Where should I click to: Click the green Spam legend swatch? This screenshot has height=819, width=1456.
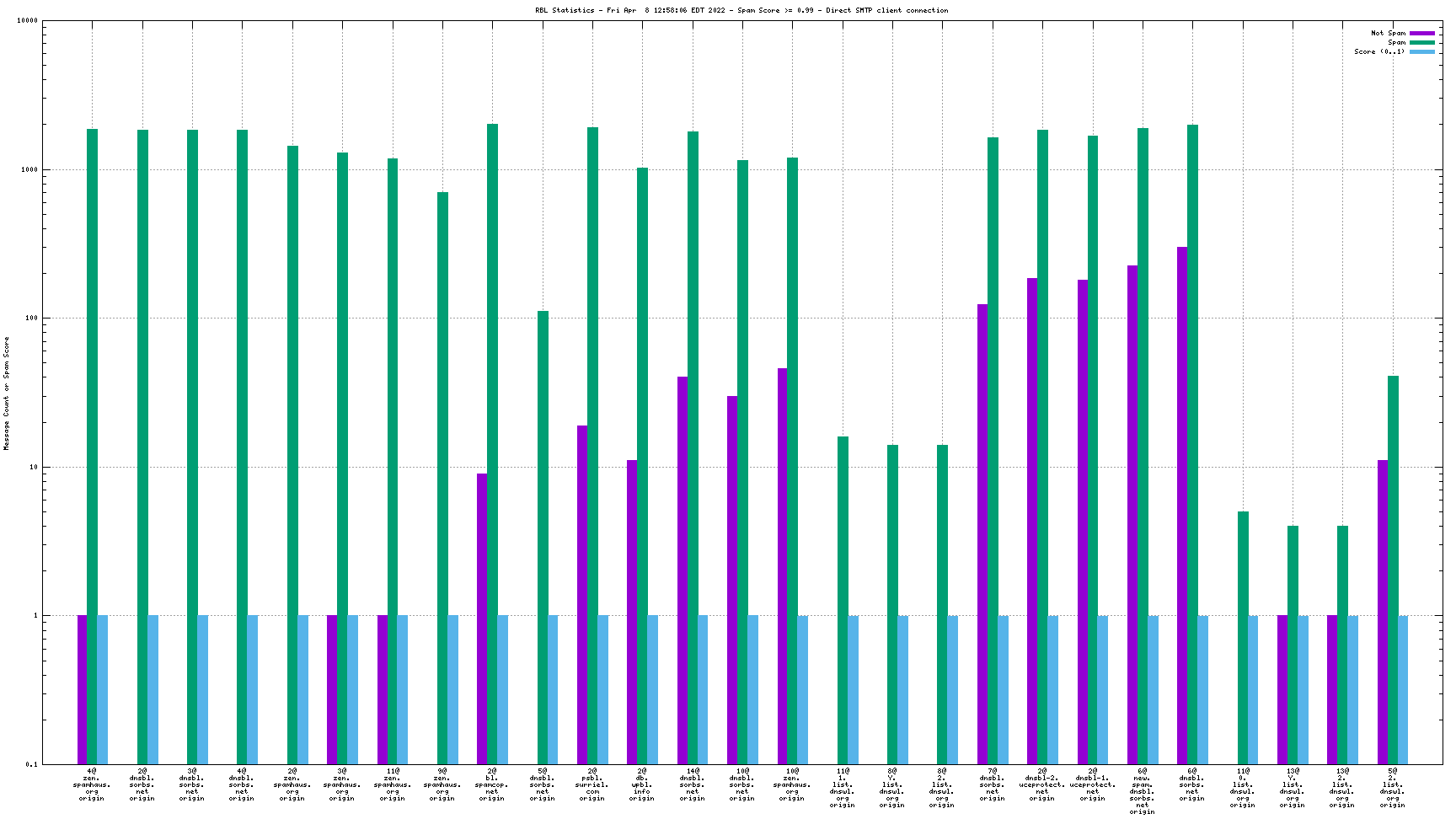pyautogui.click(x=1421, y=42)
